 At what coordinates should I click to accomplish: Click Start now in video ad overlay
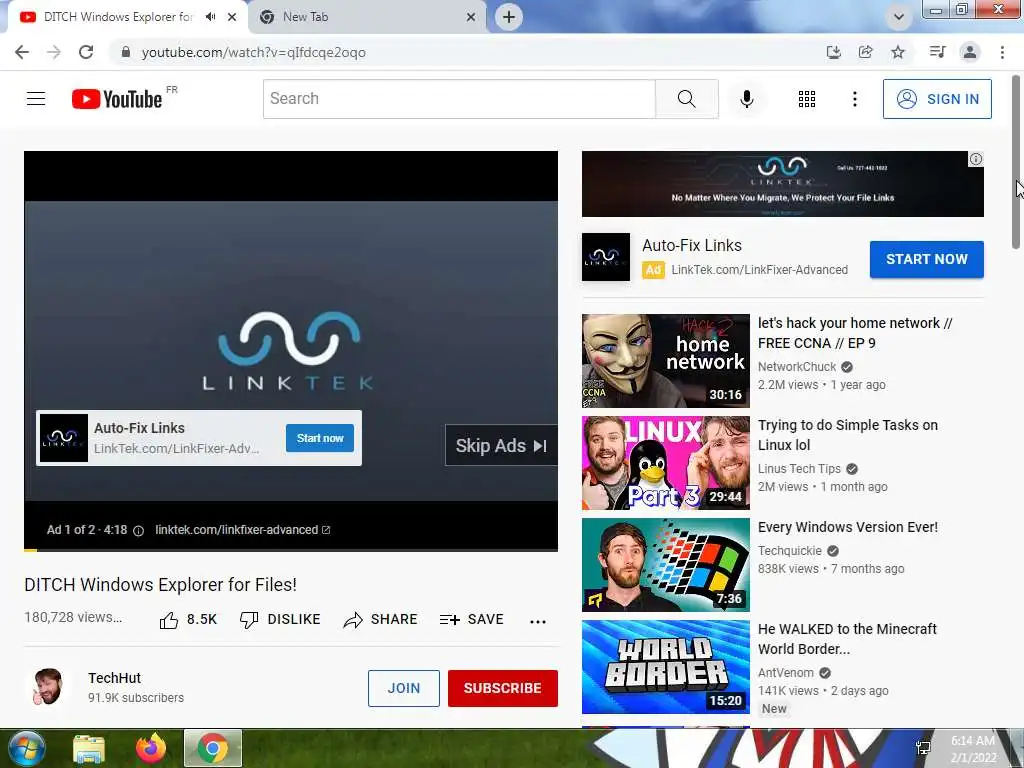point(319,438)
